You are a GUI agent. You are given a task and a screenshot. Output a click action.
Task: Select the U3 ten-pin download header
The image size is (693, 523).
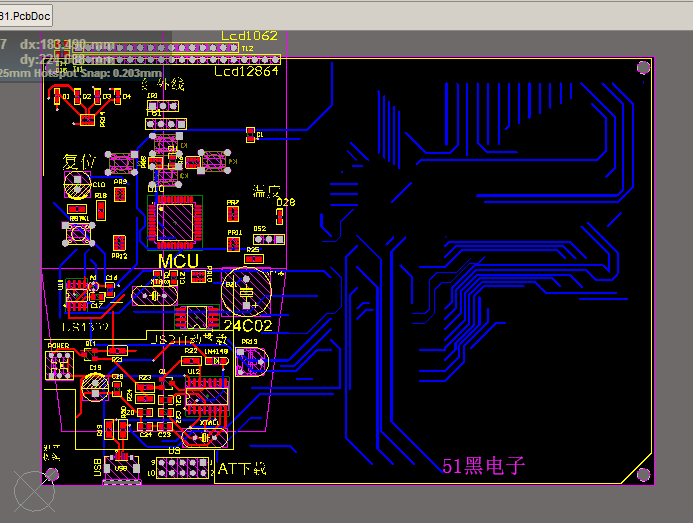click(182, 468)
